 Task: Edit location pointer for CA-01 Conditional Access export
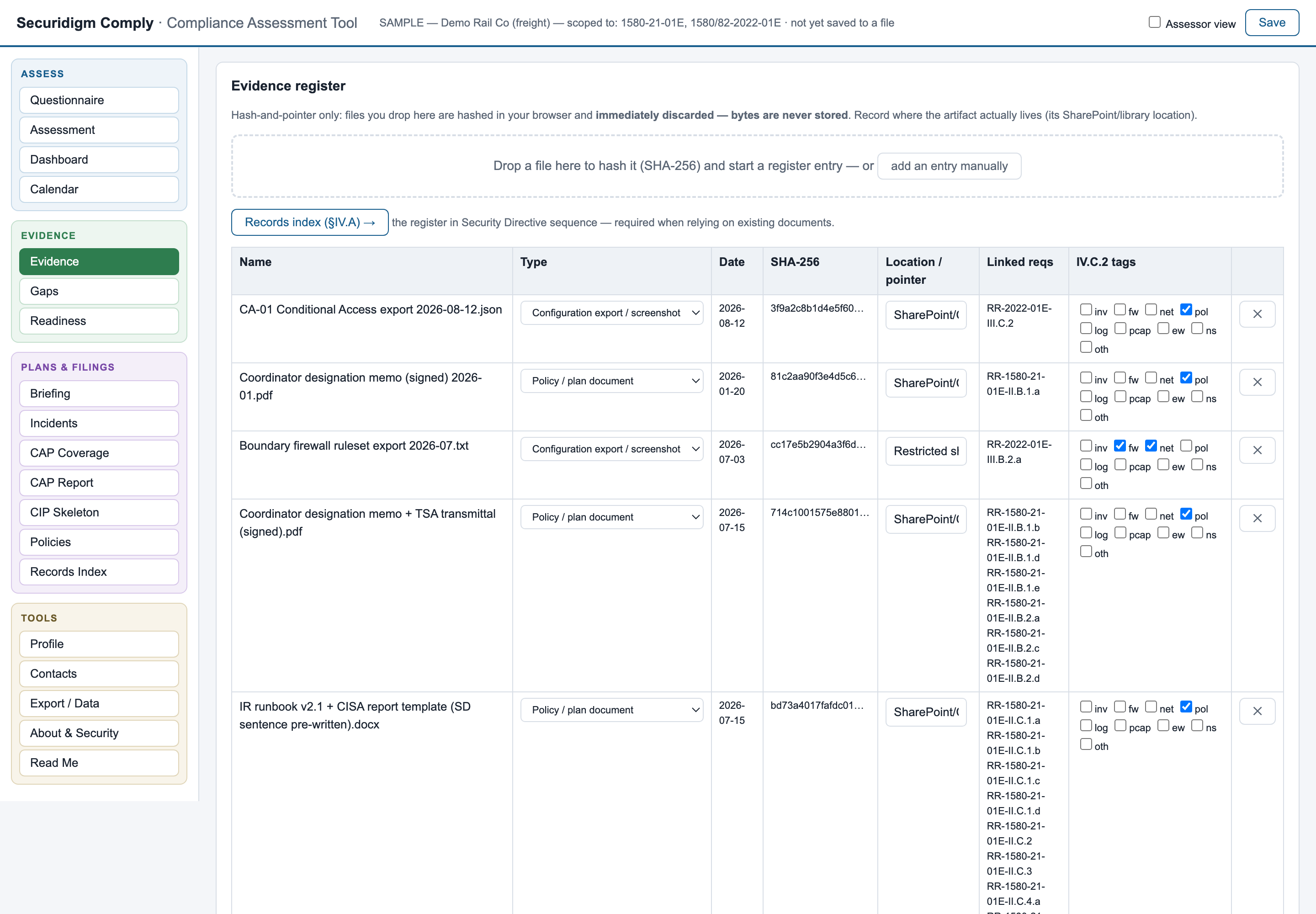click(926, 315)
